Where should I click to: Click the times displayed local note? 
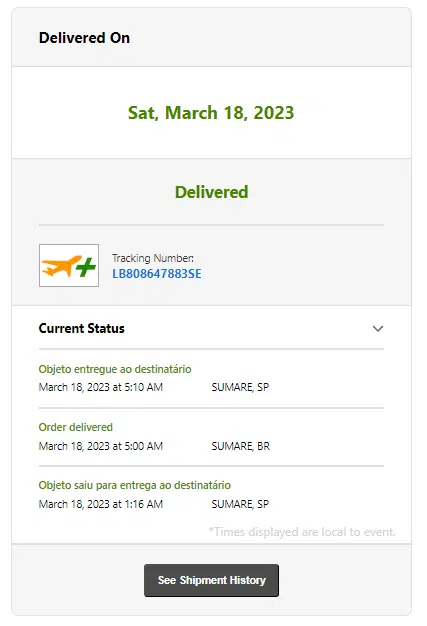[302, 532]
